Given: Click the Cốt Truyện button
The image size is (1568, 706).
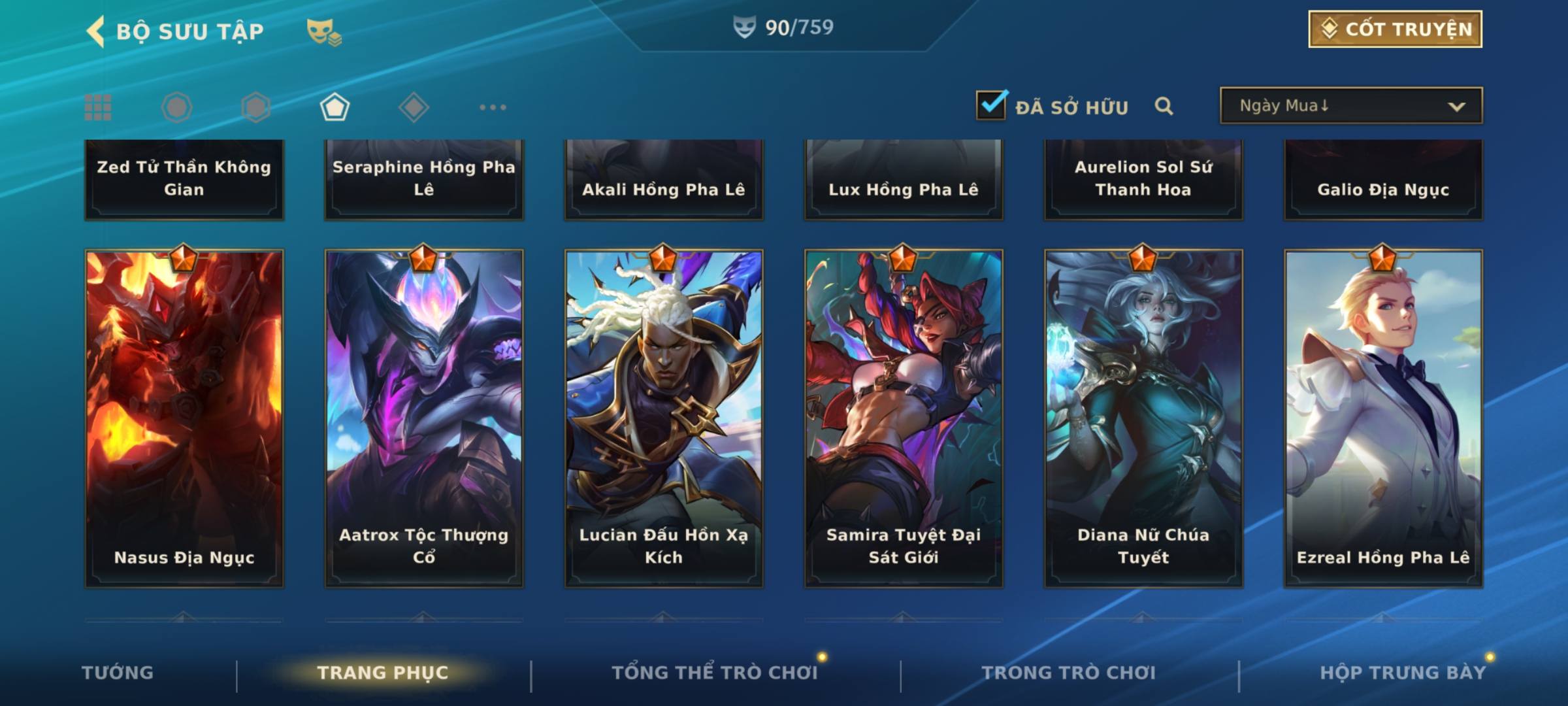Looking at the screenshot, I should click(x=1395, y=29).
